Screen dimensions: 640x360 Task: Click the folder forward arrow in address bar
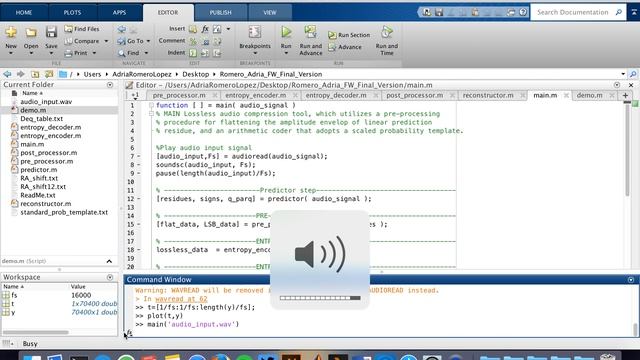click(x=21, y=74)
